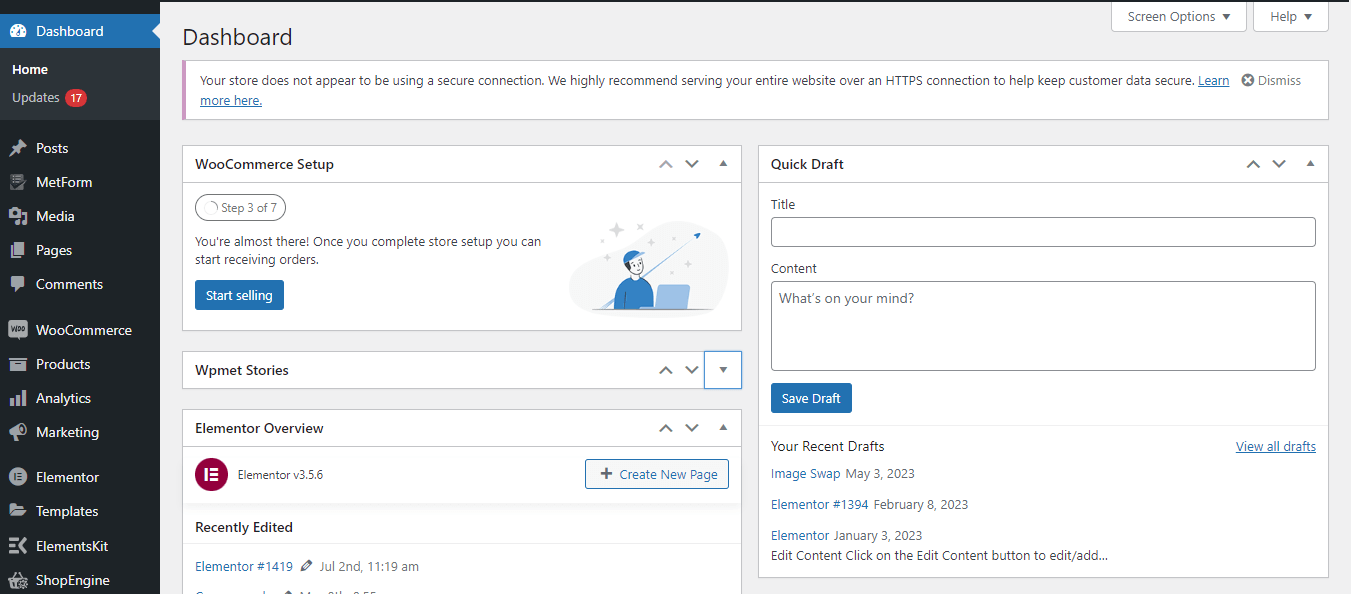Click the Marketing megaphone icon
This screenshot has height=594, width=1351.
tap(18, 432)
